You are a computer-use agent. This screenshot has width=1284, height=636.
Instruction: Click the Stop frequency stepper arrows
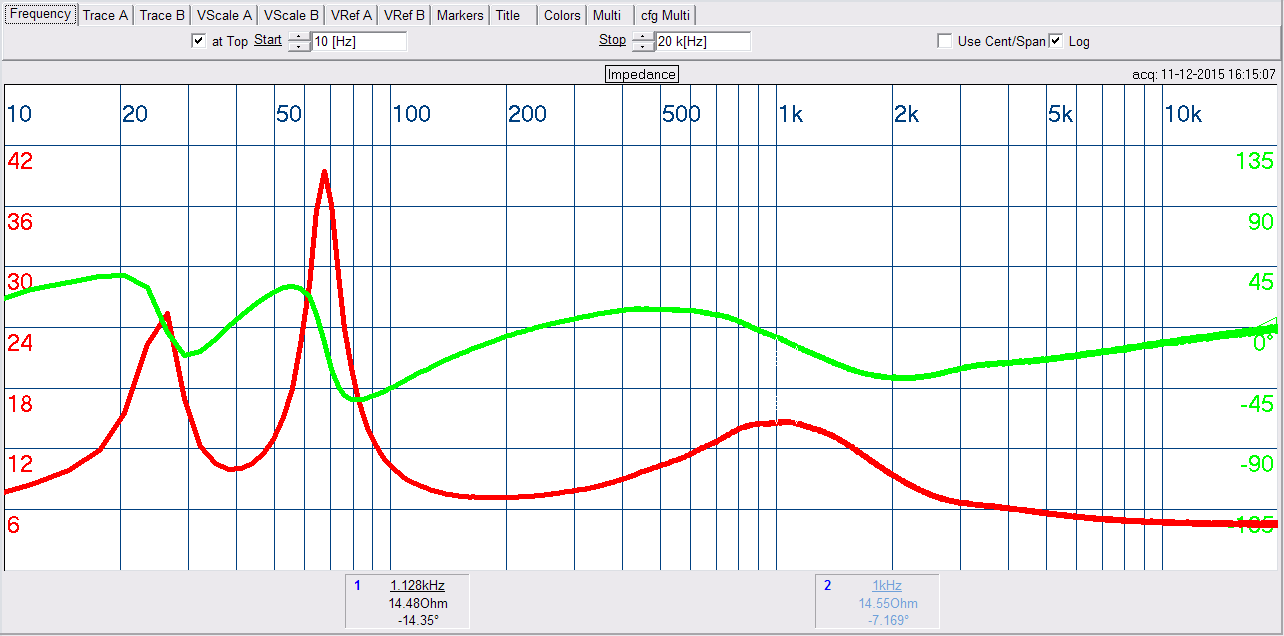(x=642, y=41)
